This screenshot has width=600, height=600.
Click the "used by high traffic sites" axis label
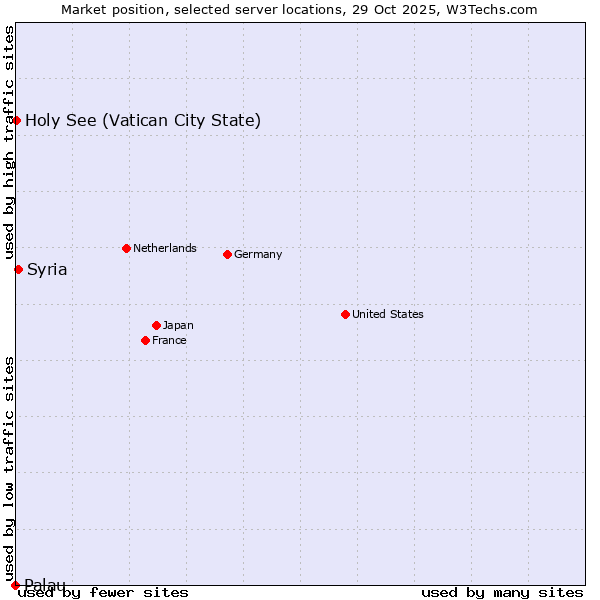[x=9, y=142]
